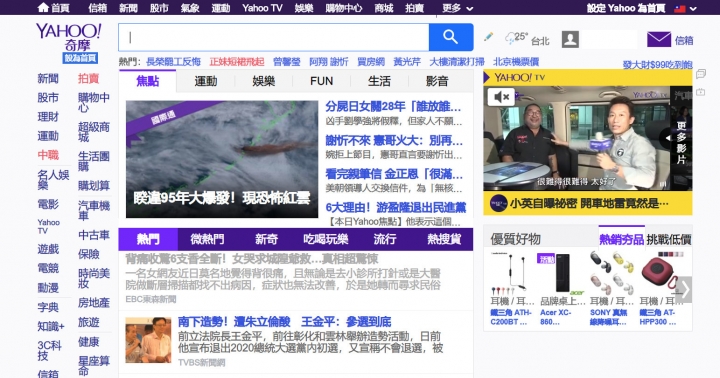Click 信箱 label beside envelope
This screenshot has width=720, height=378.
point(684,41)
